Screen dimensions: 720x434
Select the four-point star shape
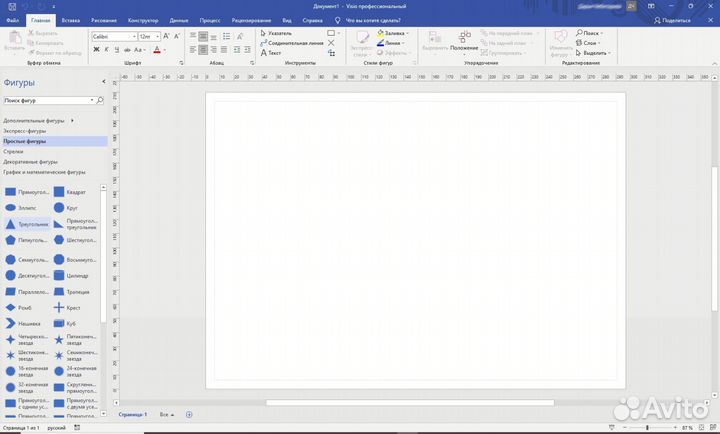point(27,340)
